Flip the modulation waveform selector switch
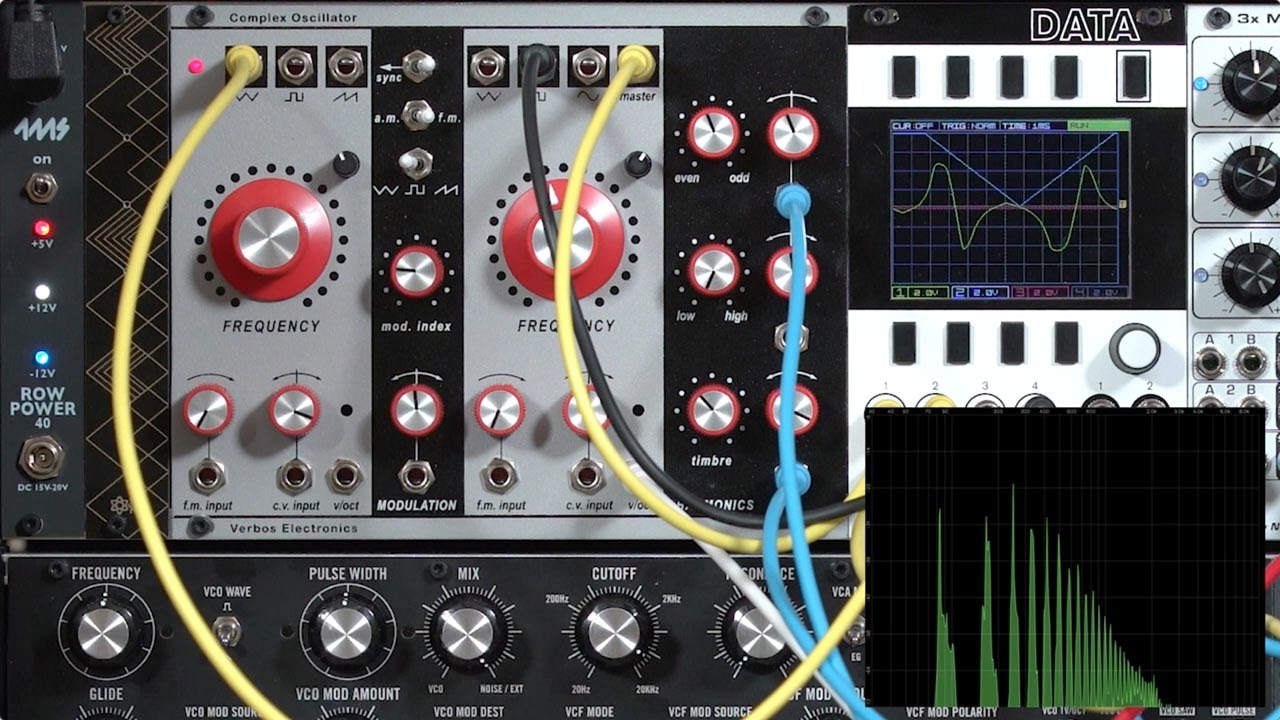The height and width of the screenshot is (720, 1280). [417, 162]
